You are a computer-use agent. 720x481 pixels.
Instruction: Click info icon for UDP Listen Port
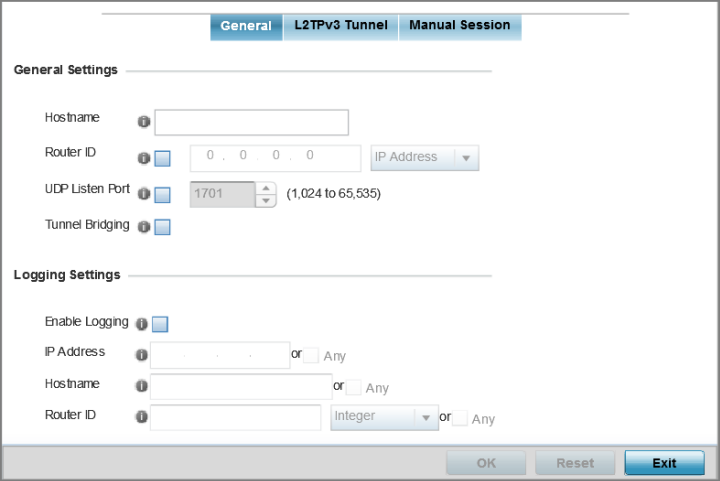click(144, 194)
